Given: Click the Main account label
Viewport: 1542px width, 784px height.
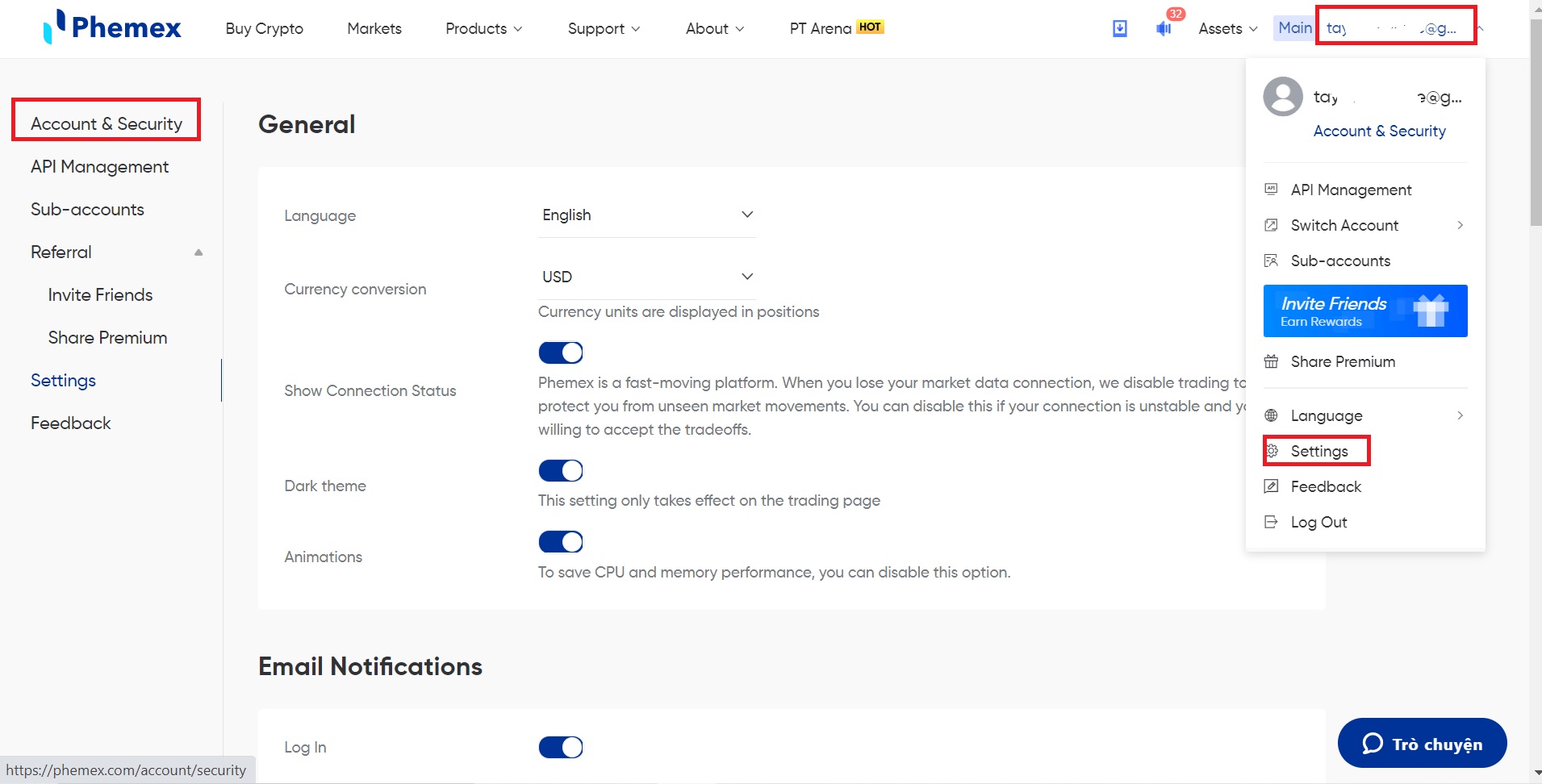Looking at the screenshot, I should pyautogui.click(x=1294, y=28).
